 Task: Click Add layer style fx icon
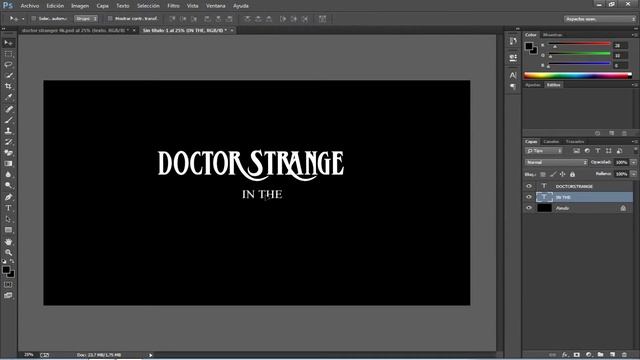[x=565, y=355]
